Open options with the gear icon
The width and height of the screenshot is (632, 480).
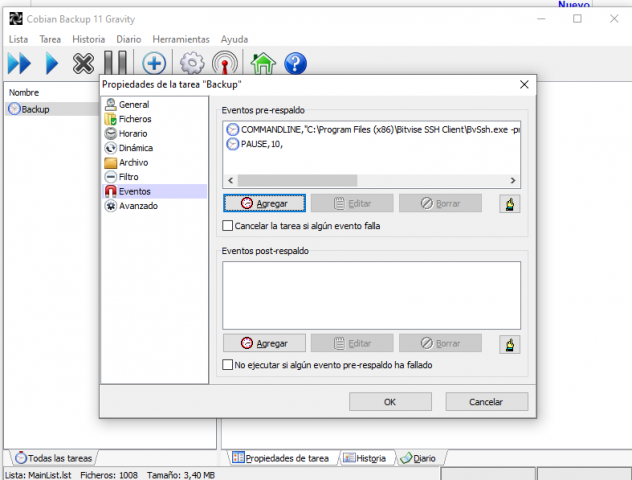(192, 63)
